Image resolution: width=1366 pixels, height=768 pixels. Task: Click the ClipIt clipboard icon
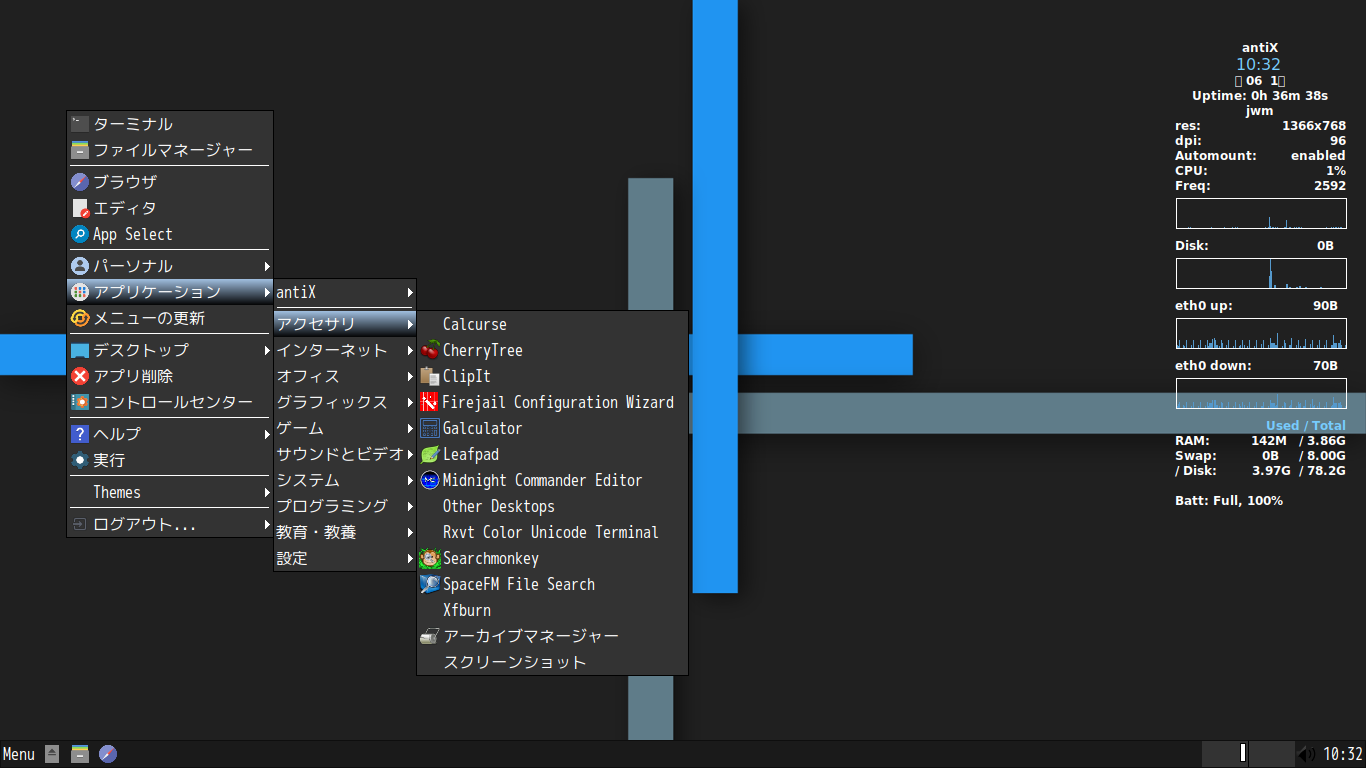point(430,376)
